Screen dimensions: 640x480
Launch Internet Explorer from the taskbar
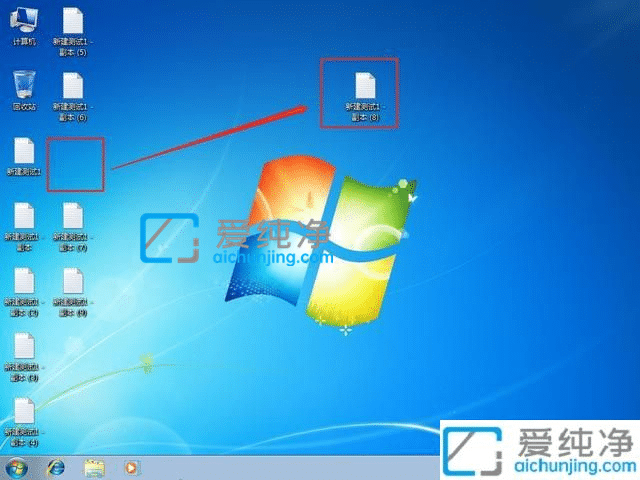(x=56, y=468)
